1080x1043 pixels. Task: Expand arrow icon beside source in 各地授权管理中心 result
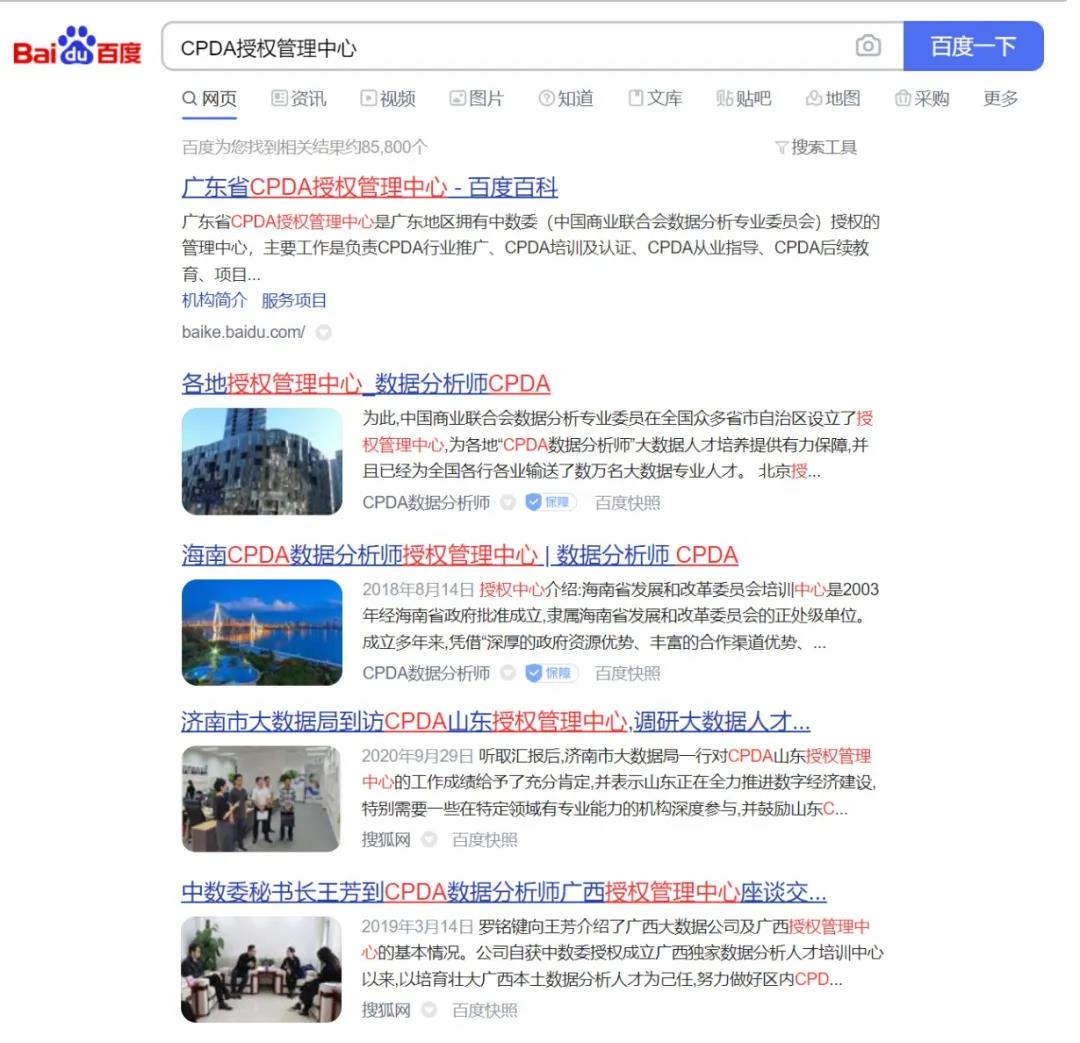pyautogui.click(x=508, y=503)
